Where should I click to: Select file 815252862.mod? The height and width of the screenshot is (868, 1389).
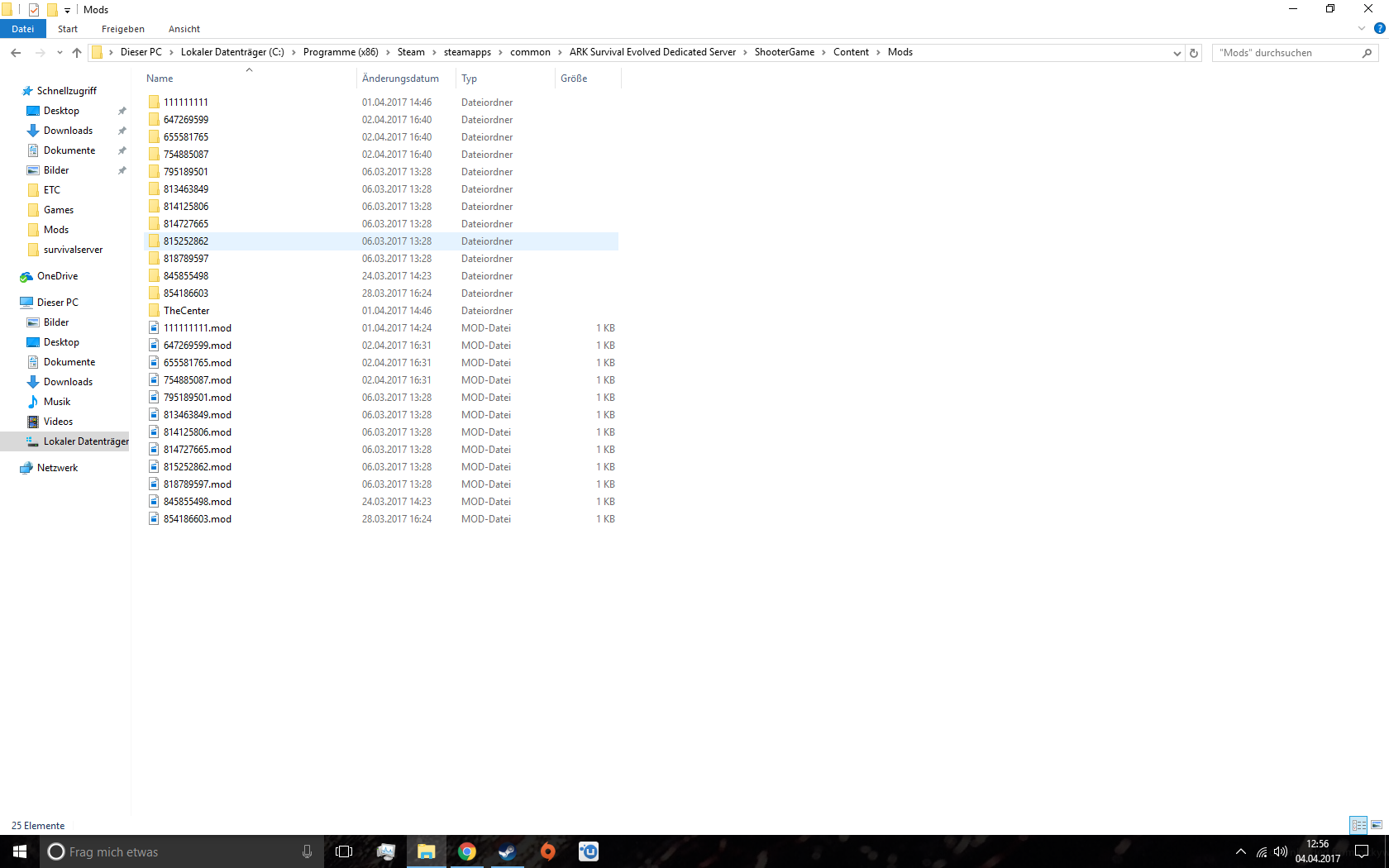198,467
